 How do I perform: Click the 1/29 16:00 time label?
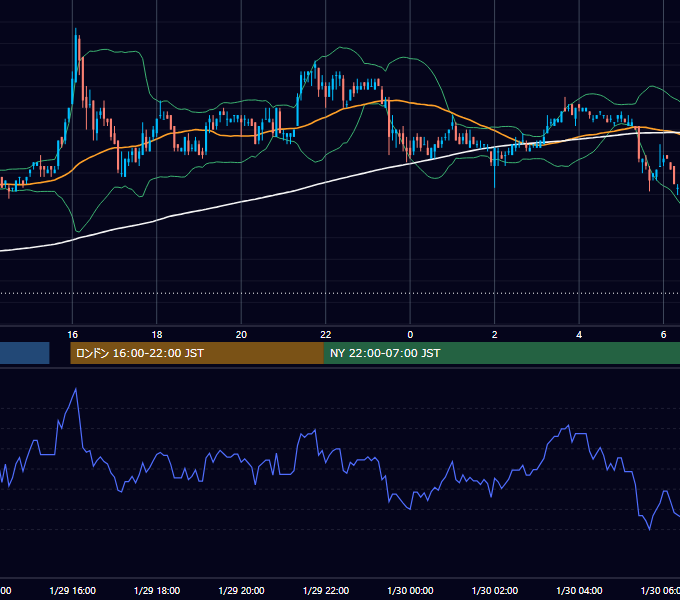click(72, 590)
